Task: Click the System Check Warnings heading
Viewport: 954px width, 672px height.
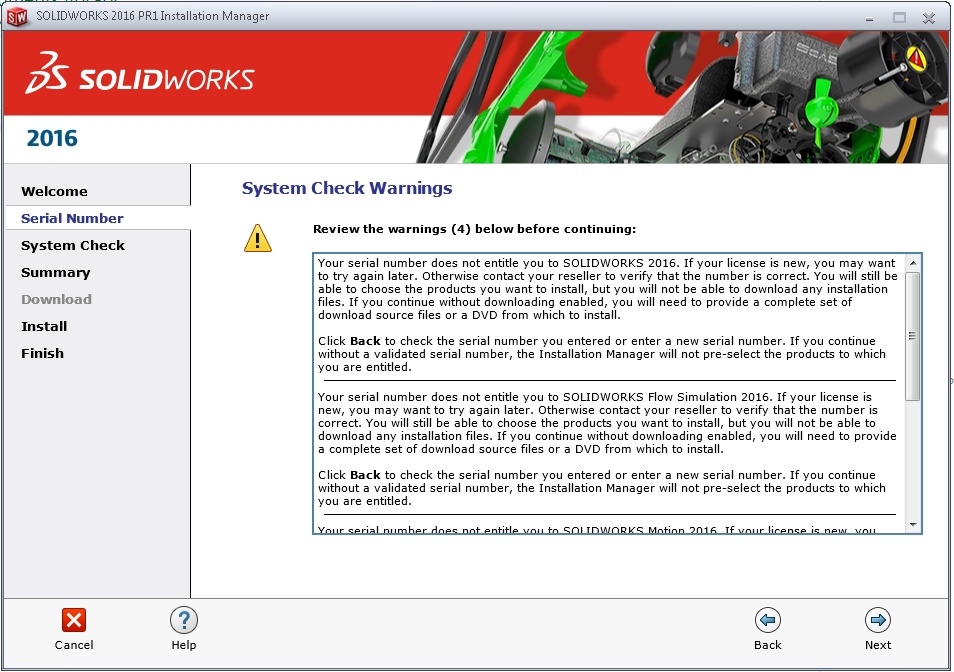Action: [x=347, y=189]
